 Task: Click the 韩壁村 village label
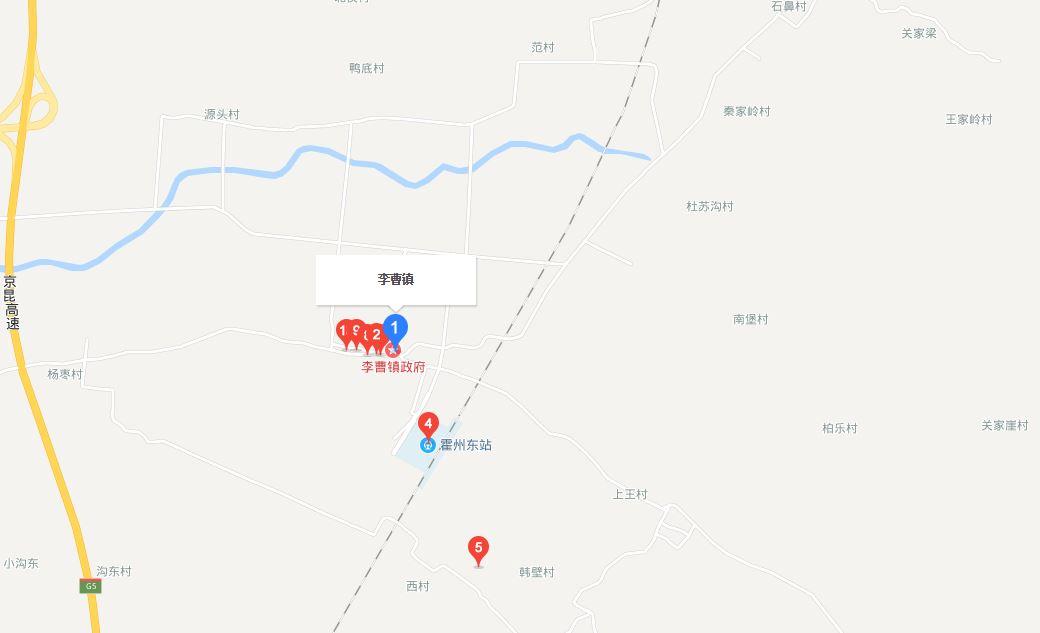pyautogui.click(x=537, y=572)
